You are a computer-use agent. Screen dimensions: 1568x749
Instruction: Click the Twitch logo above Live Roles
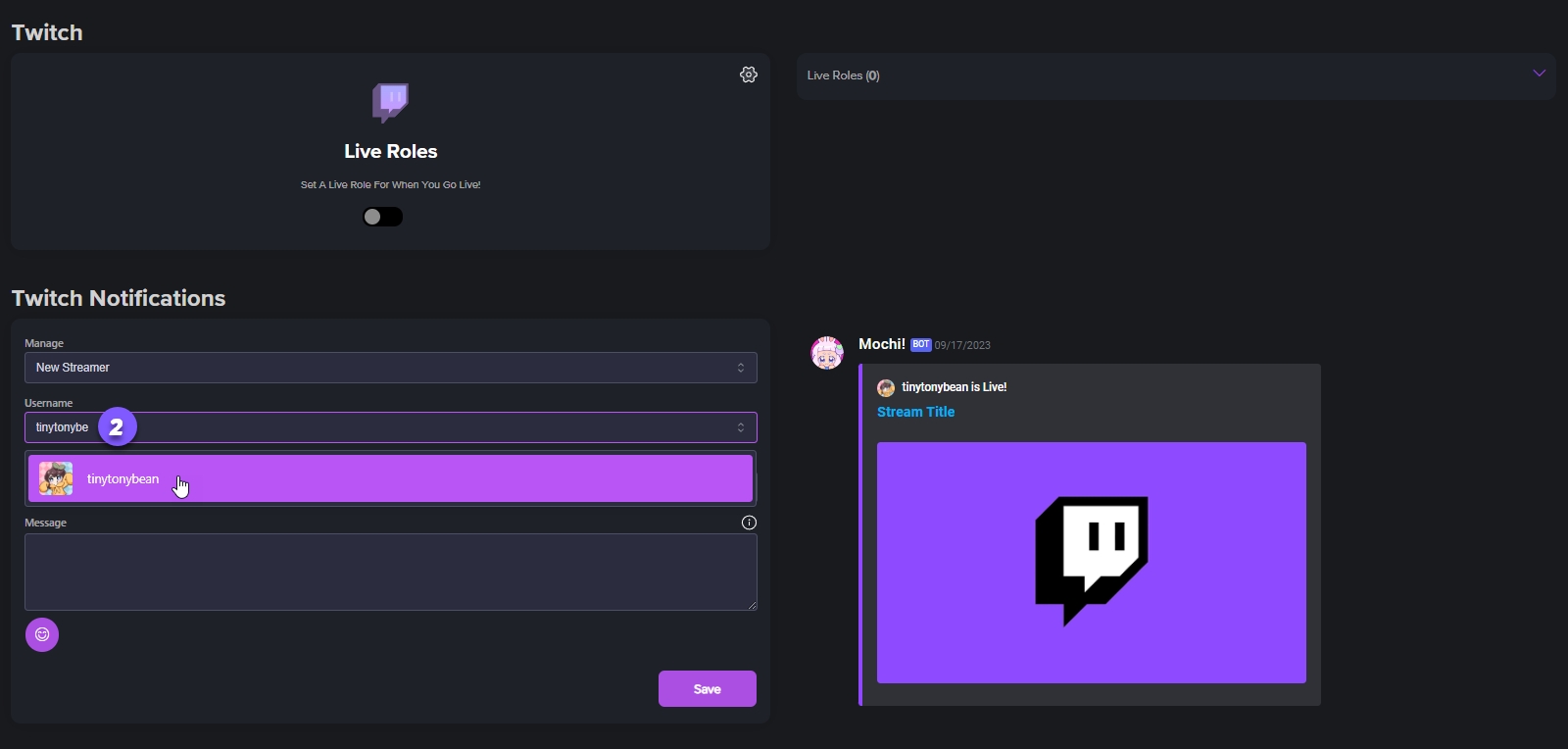coord(390,102)
